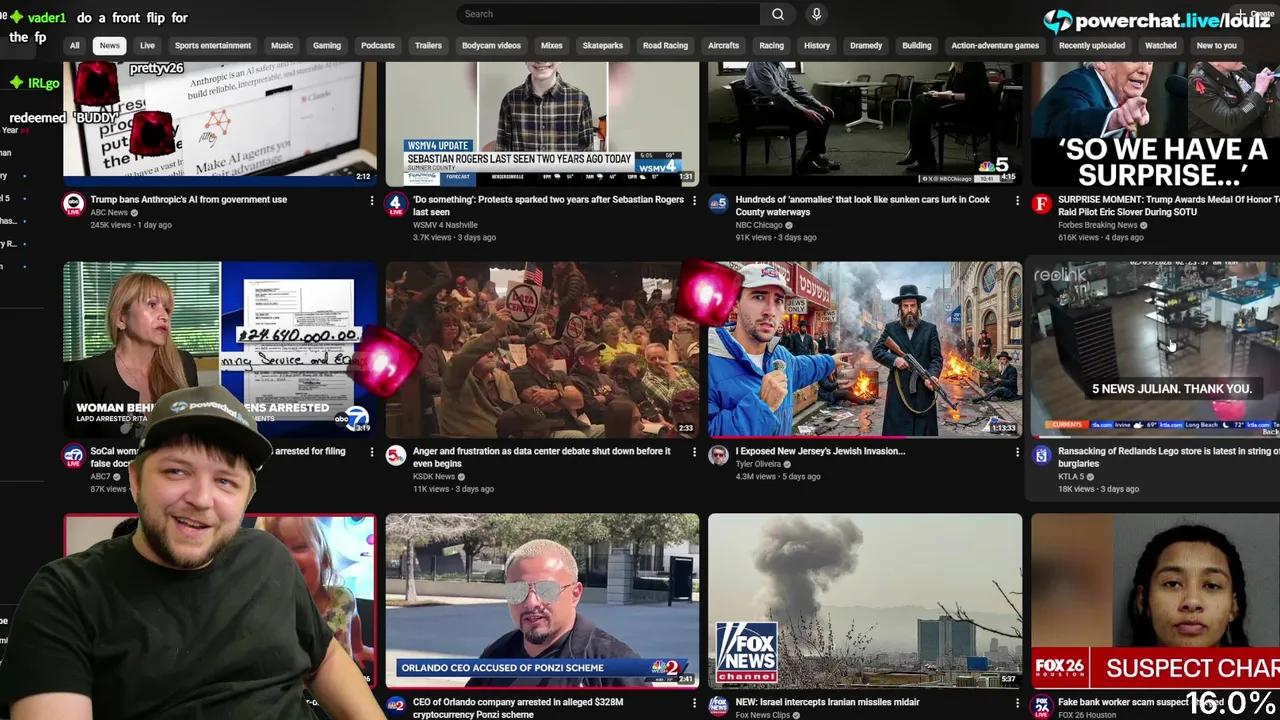Click the KSDK News channel name
Image resolution: width=1280 pixels, height=720 pixels.
[x=435, y=476]
